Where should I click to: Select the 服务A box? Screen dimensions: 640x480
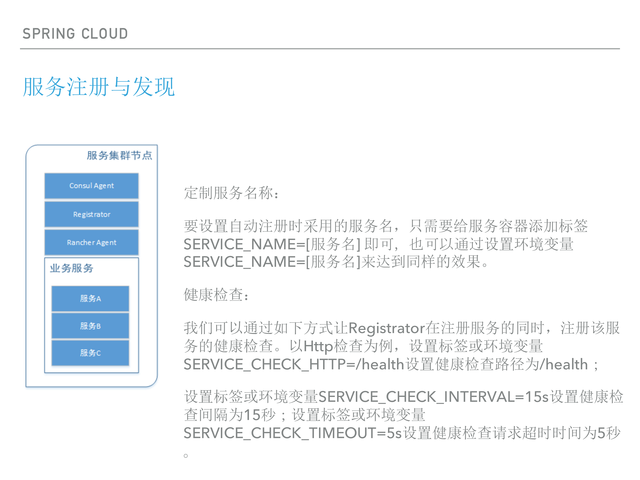click(90, 298)
